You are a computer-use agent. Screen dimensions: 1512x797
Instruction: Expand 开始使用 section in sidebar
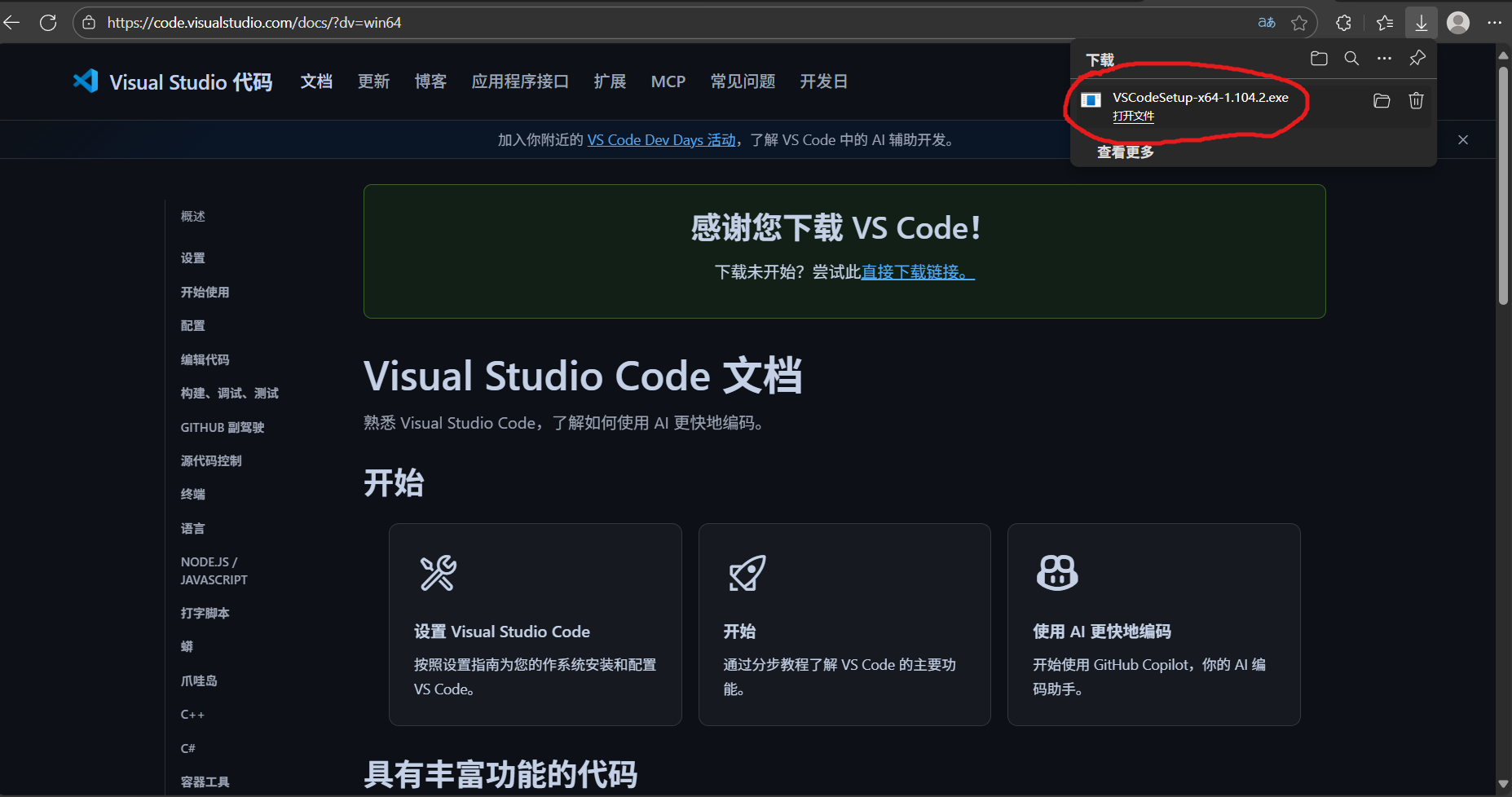pyautogui.click(x=205, y=292)
